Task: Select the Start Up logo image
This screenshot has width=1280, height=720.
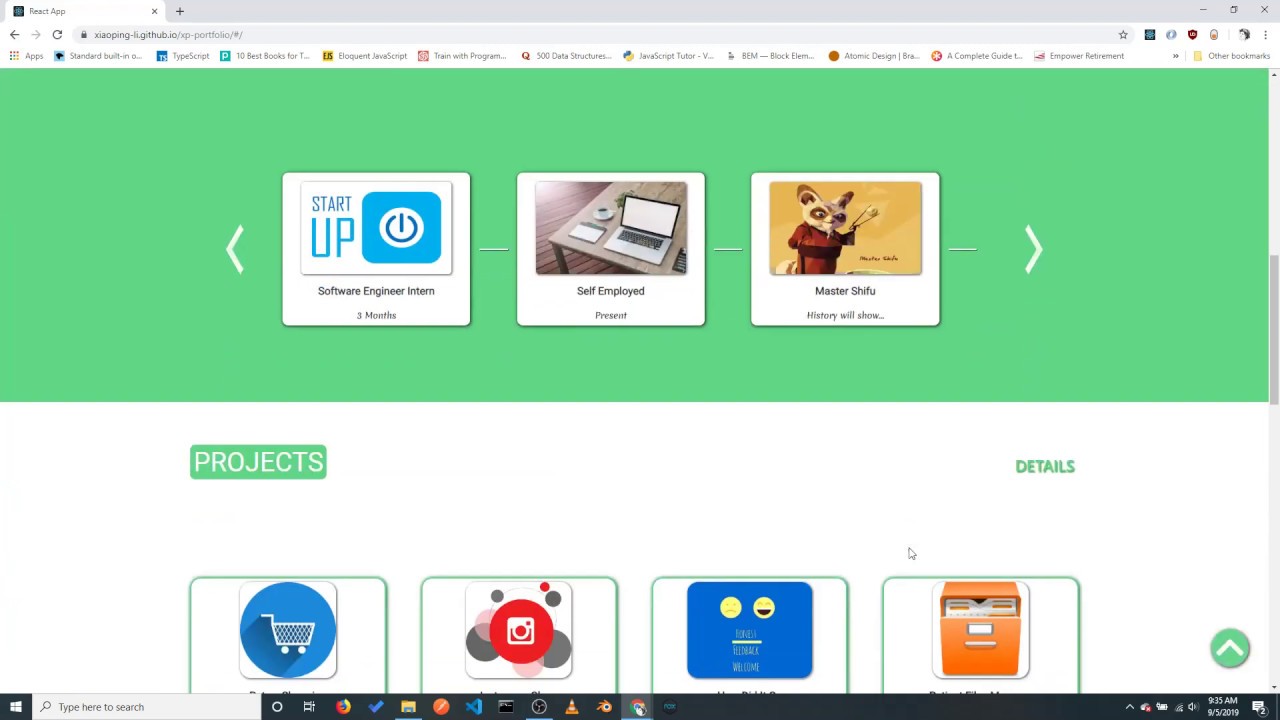Action: tap(376, 228)
